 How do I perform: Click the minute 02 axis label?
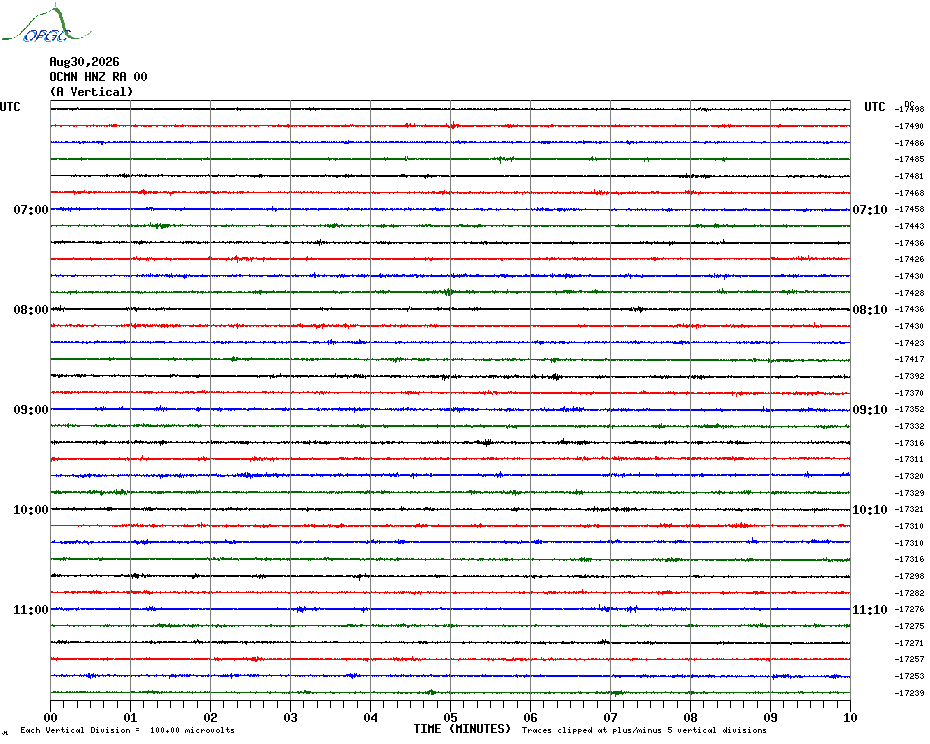pos(211,717)
